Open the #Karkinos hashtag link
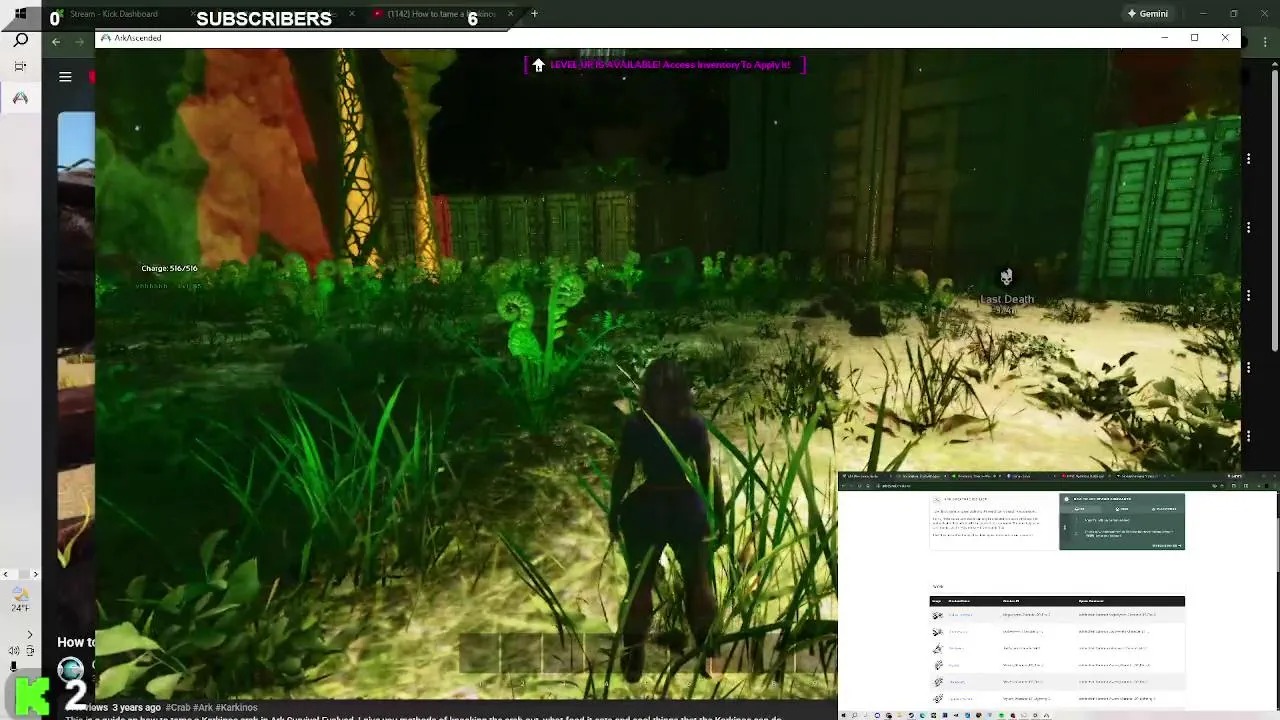1280x720 pixels. pyautogui.click(x=237, y=708)
